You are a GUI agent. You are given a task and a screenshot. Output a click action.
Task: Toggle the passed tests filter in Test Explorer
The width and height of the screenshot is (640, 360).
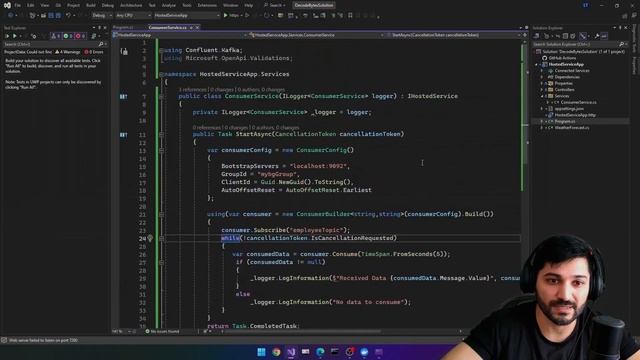(x=68, y=36)
